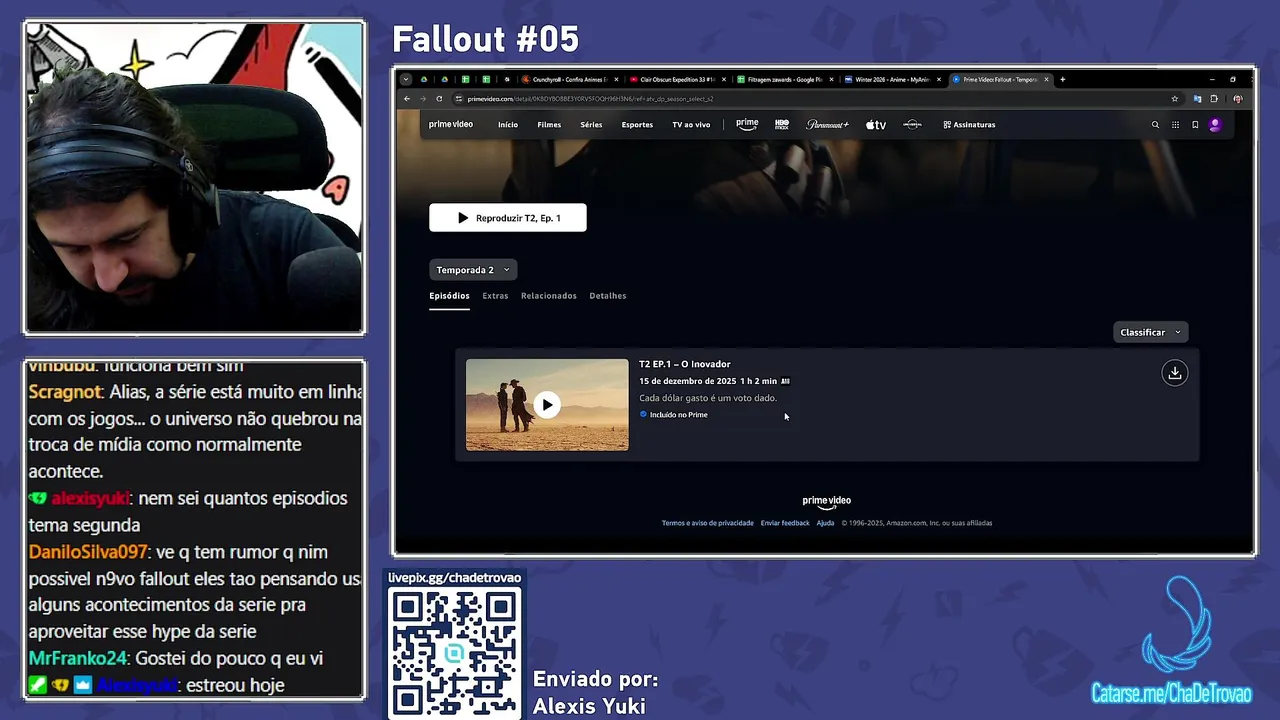Open TV ao vivo section
Screen dimensions: 1280x720
691,125
